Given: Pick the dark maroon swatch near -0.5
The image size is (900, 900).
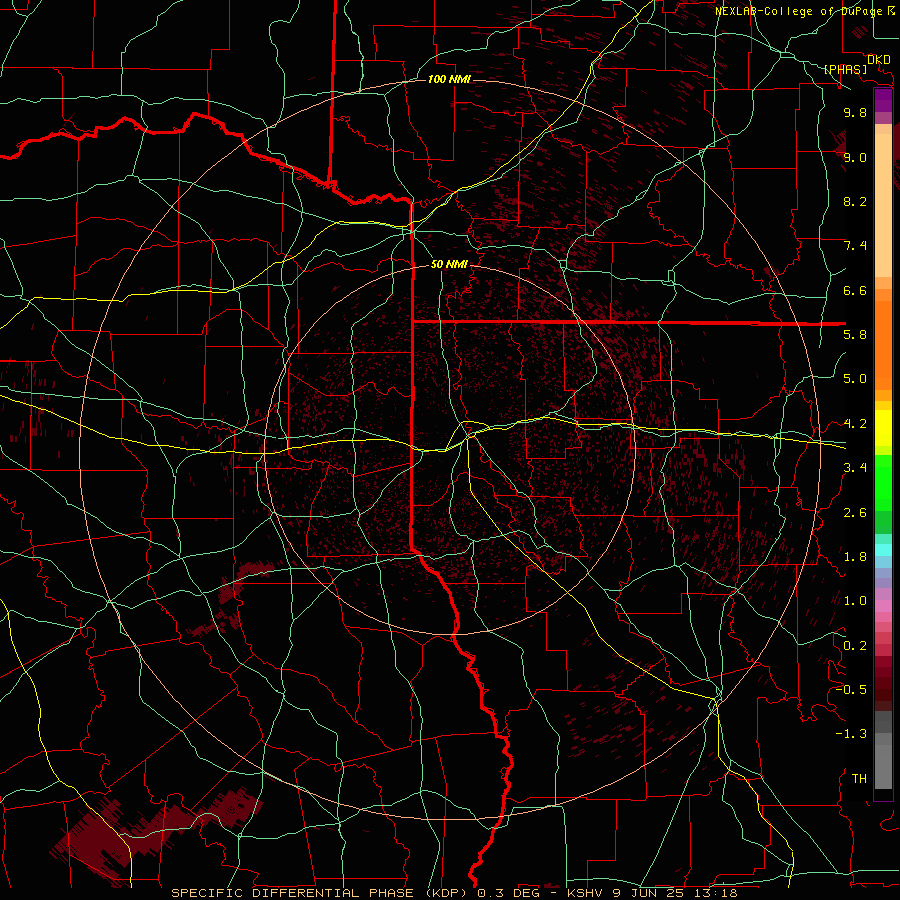Looking at the screenshot, I should [x=883, y=695].
